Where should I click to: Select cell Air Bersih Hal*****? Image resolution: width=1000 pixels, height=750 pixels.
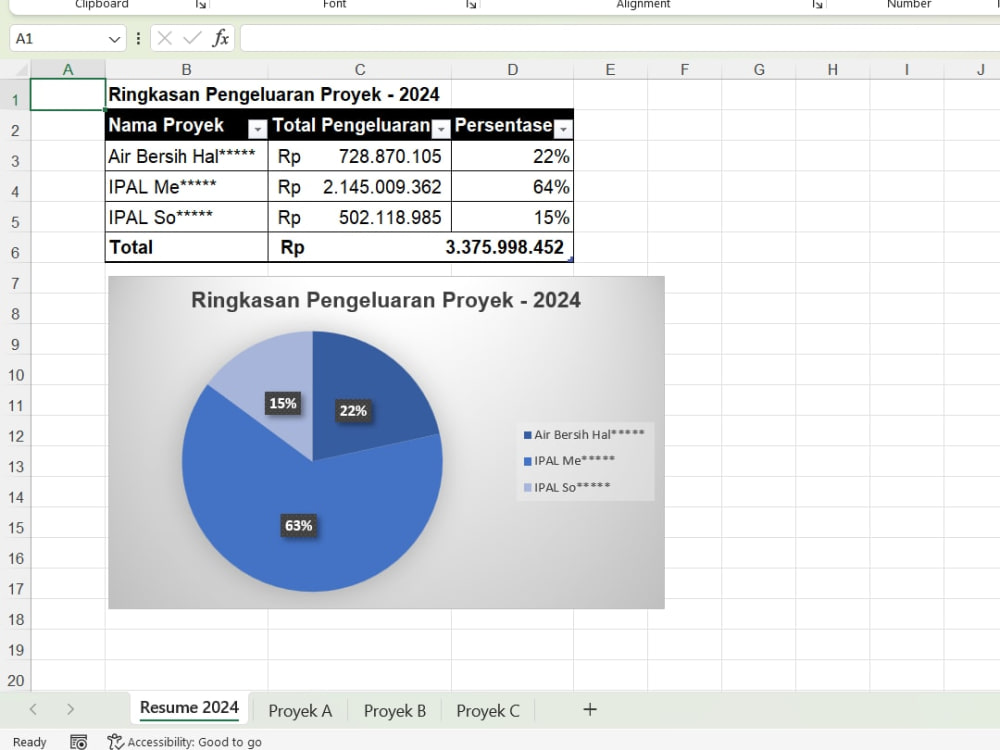(x=186, y=156)
